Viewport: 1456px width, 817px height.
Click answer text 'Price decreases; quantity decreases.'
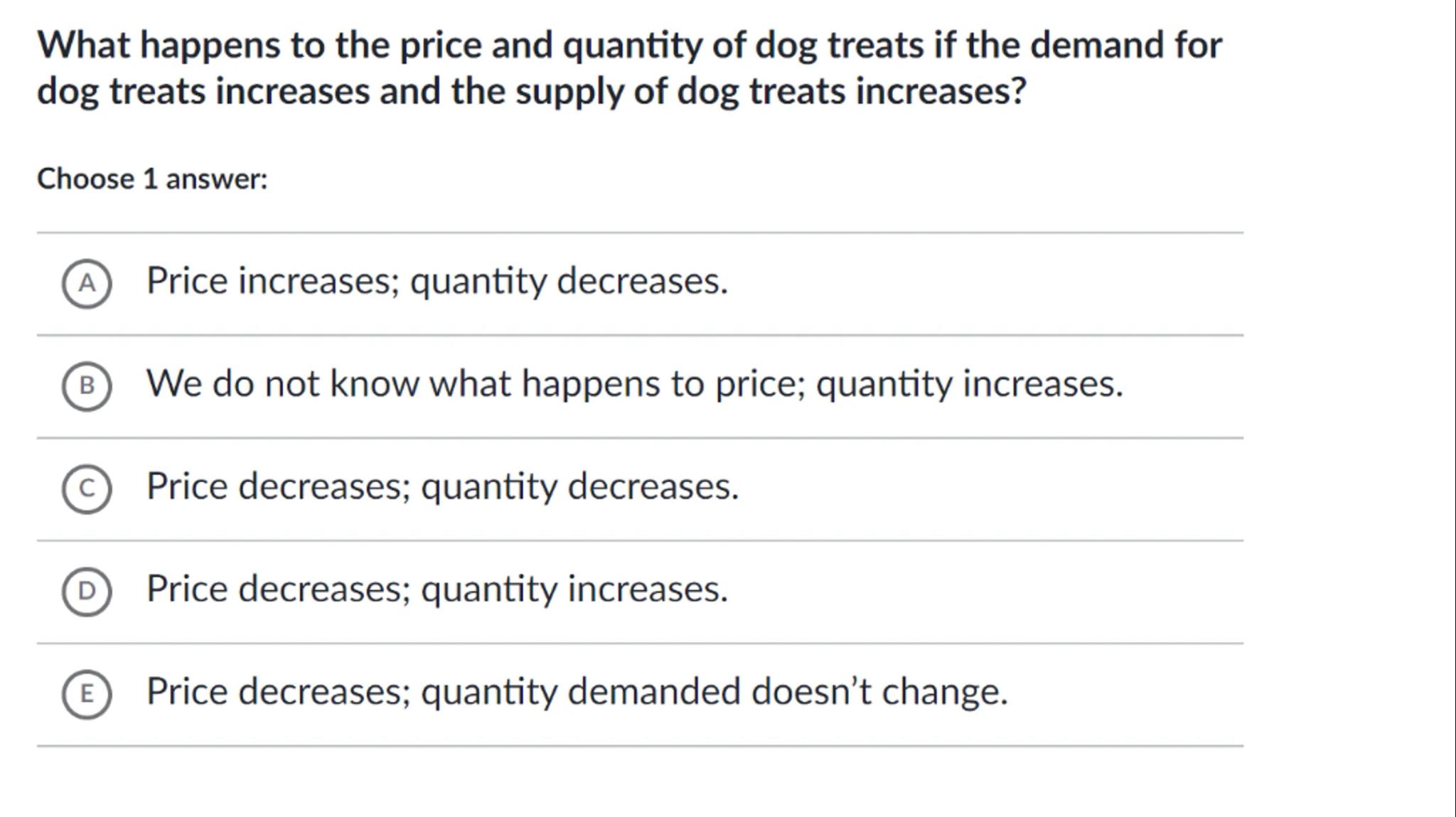point(442,486)
